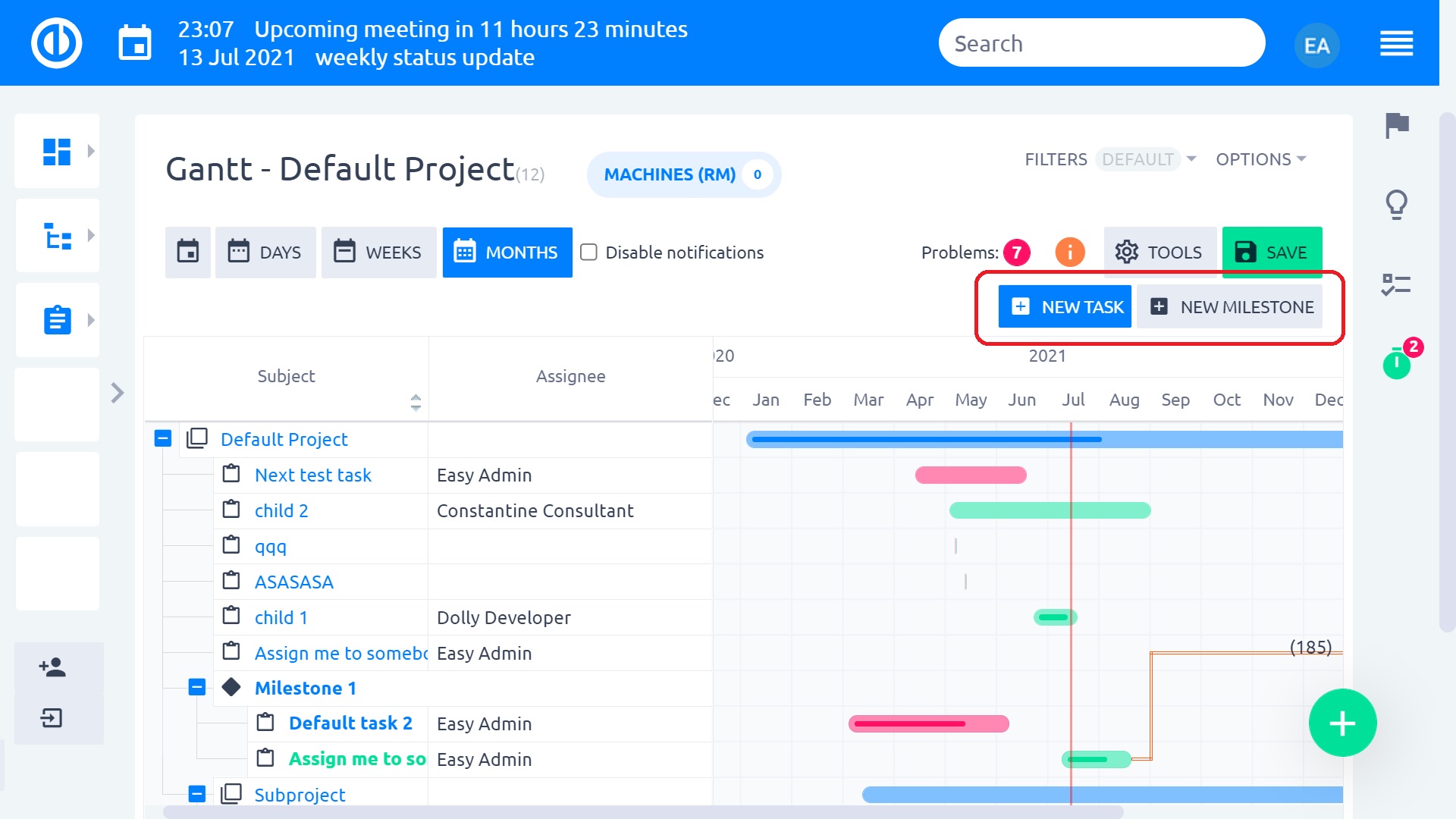Switch to the WEEKS view
The height and width of the screenshot is (819, 1456).
pyautogui.click(x=379, y=253)
